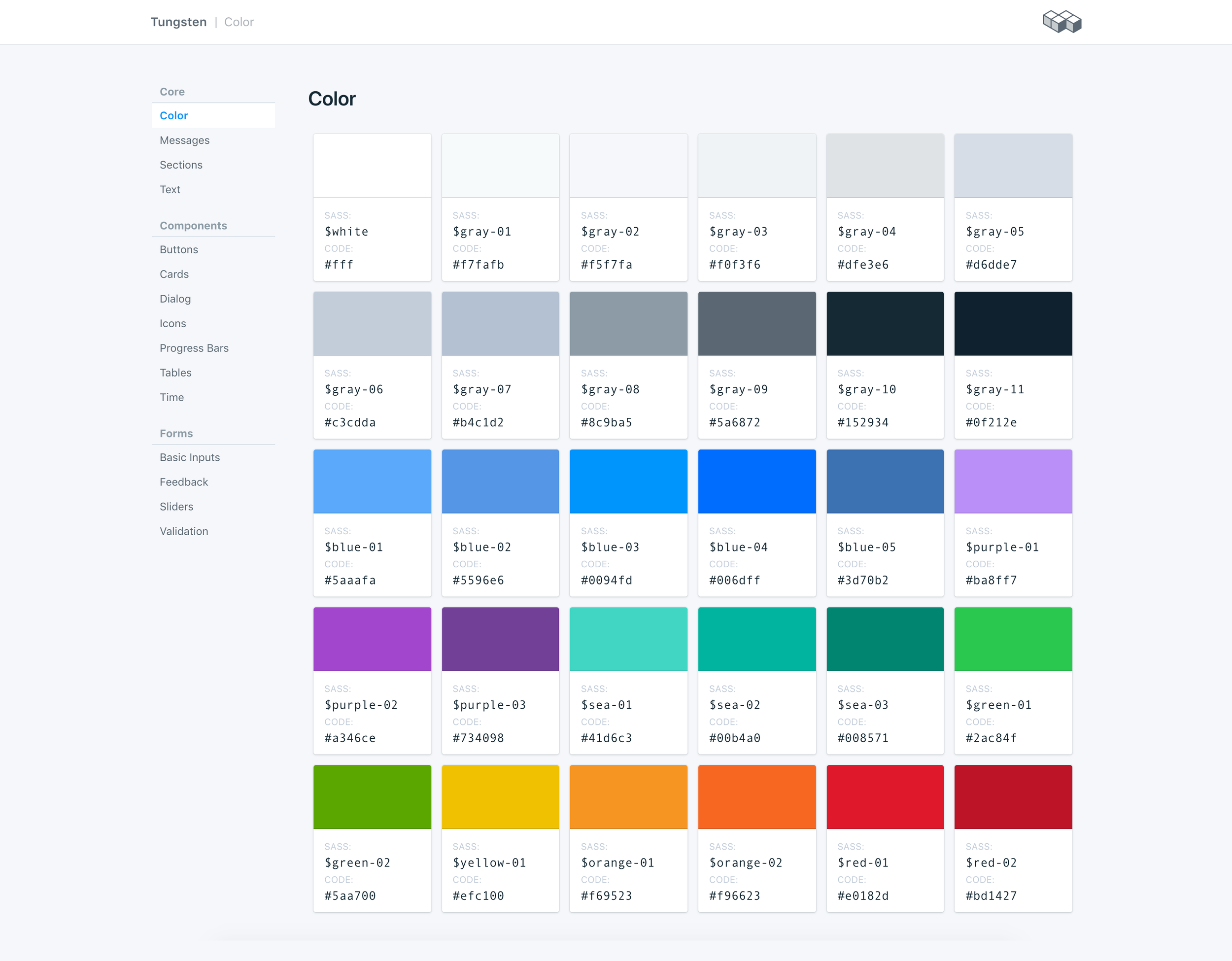The height and width of the screenshot is (961, 1232).
Task: Select the $red-01 color swatch
Action: tap(885, 797)
